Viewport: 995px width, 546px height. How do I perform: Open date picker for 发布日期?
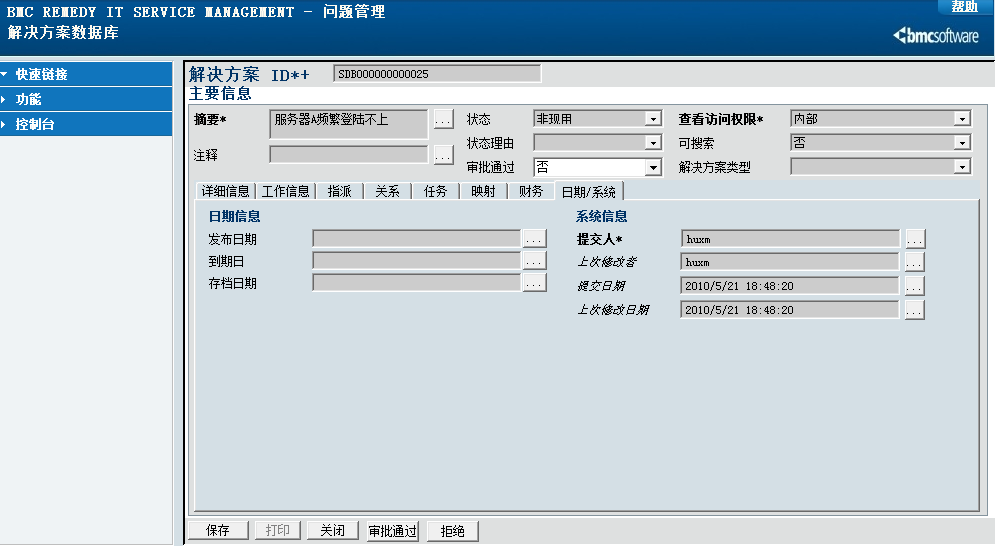coord(534,239)
